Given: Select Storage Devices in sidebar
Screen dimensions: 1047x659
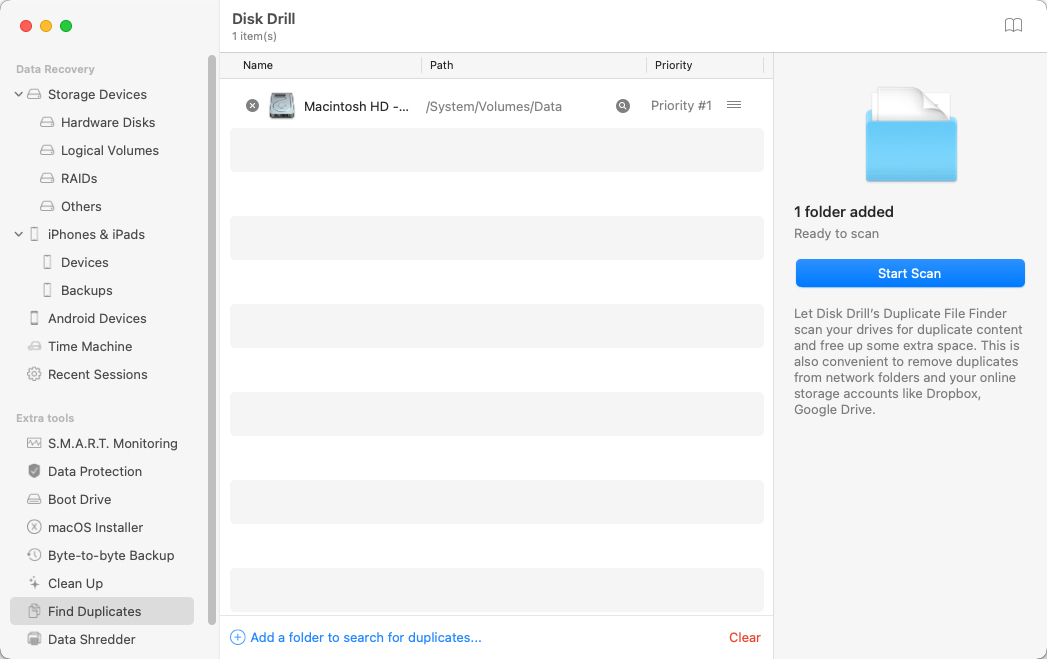Looking at the screenshot, I should click(x=97, y=94).
